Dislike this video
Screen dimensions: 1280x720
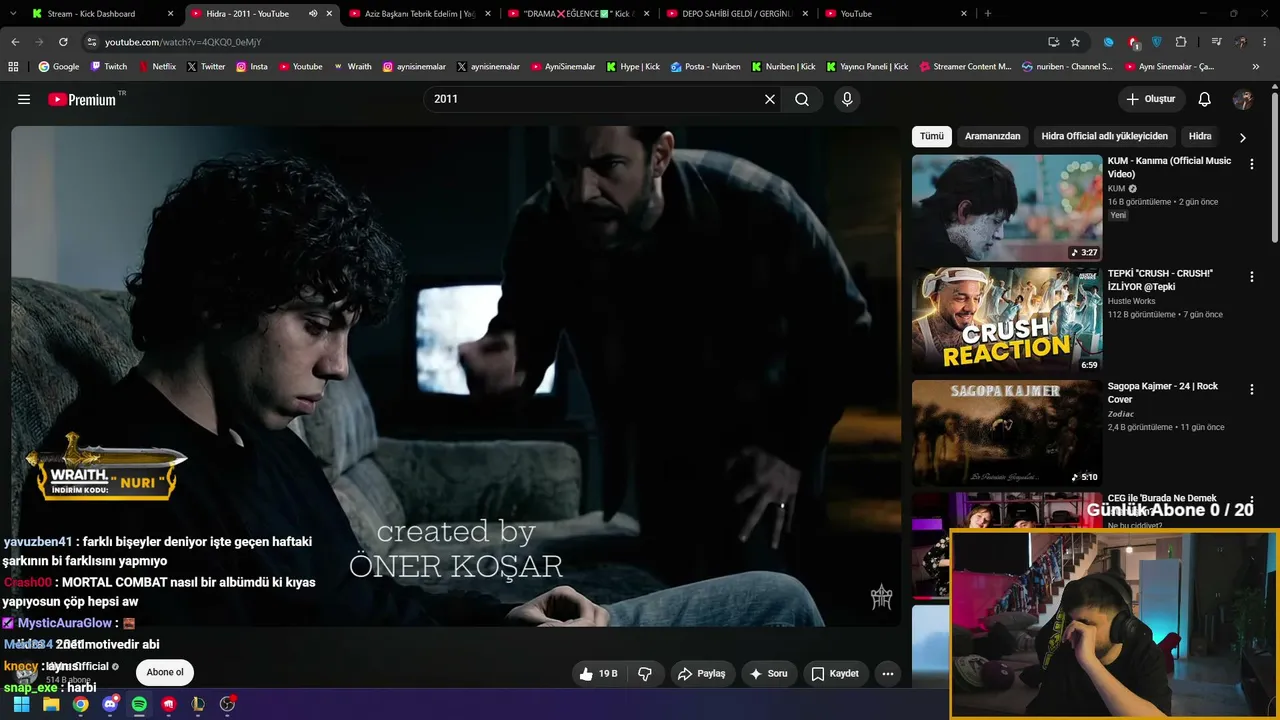(645, 674)
